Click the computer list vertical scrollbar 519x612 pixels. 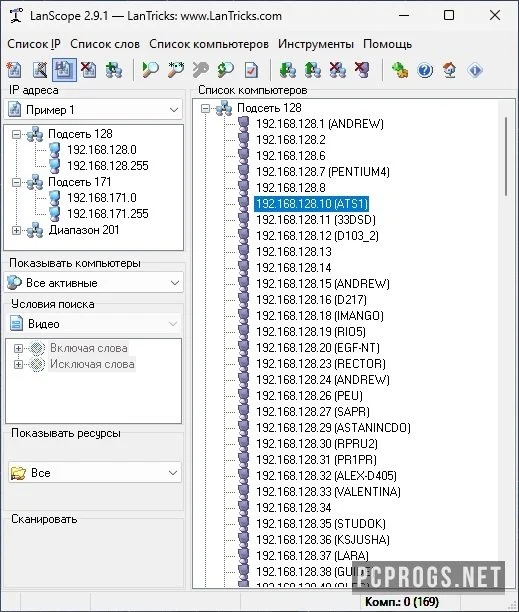506,343
